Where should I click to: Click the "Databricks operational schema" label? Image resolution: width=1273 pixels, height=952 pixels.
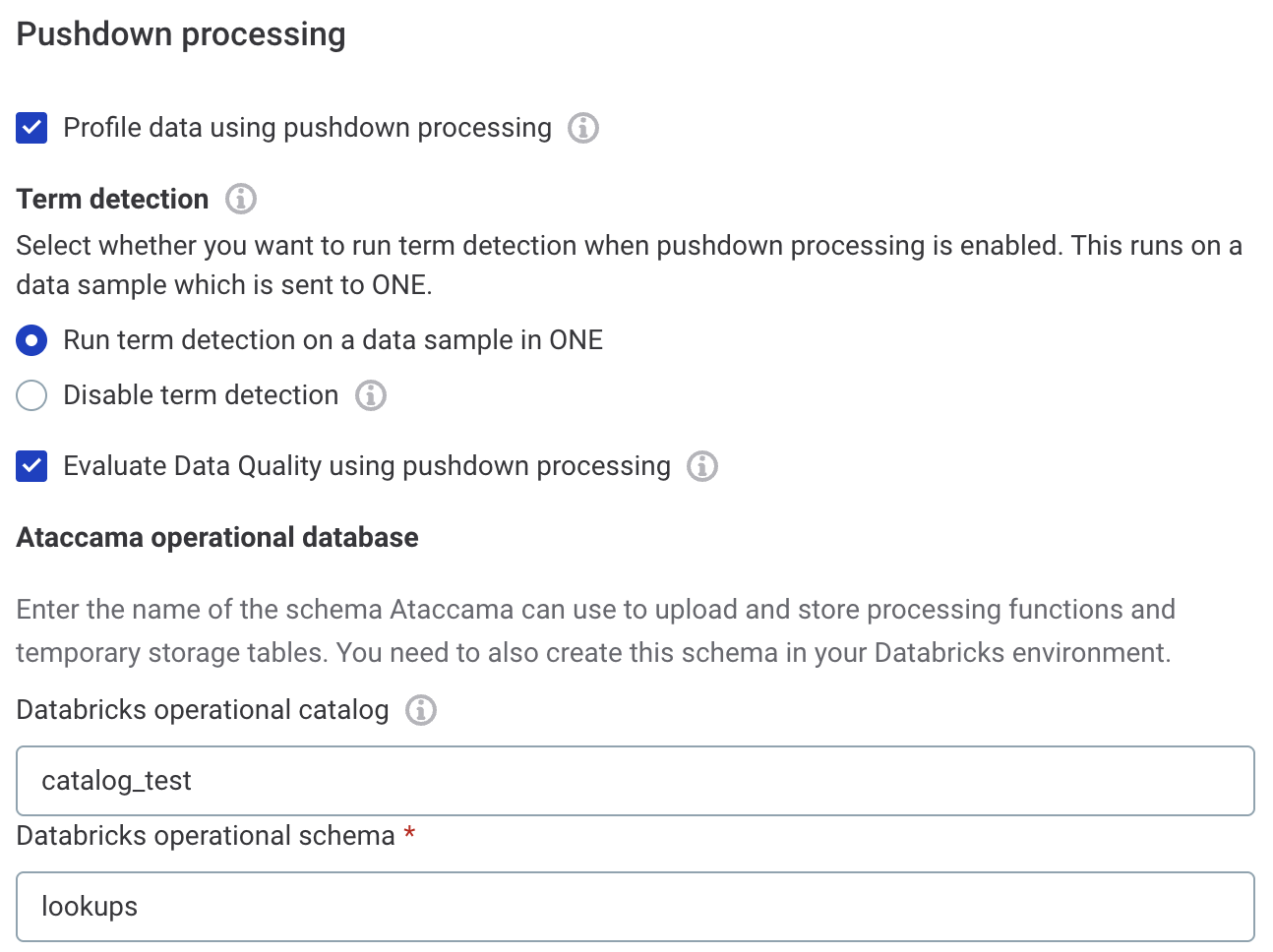coord(202,835)
